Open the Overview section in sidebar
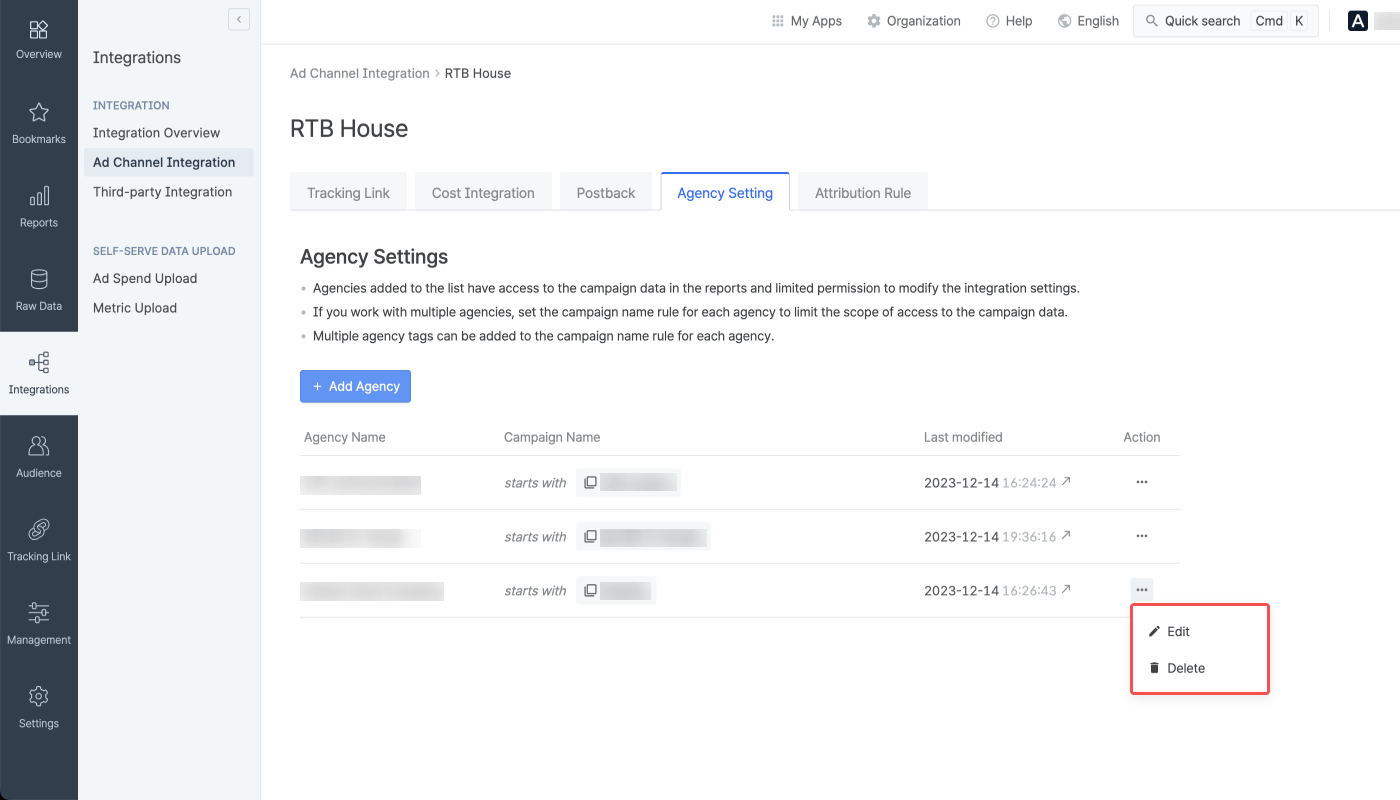Screen dimensions: 1400x800 pyautogui.click(x=38, y=40)
